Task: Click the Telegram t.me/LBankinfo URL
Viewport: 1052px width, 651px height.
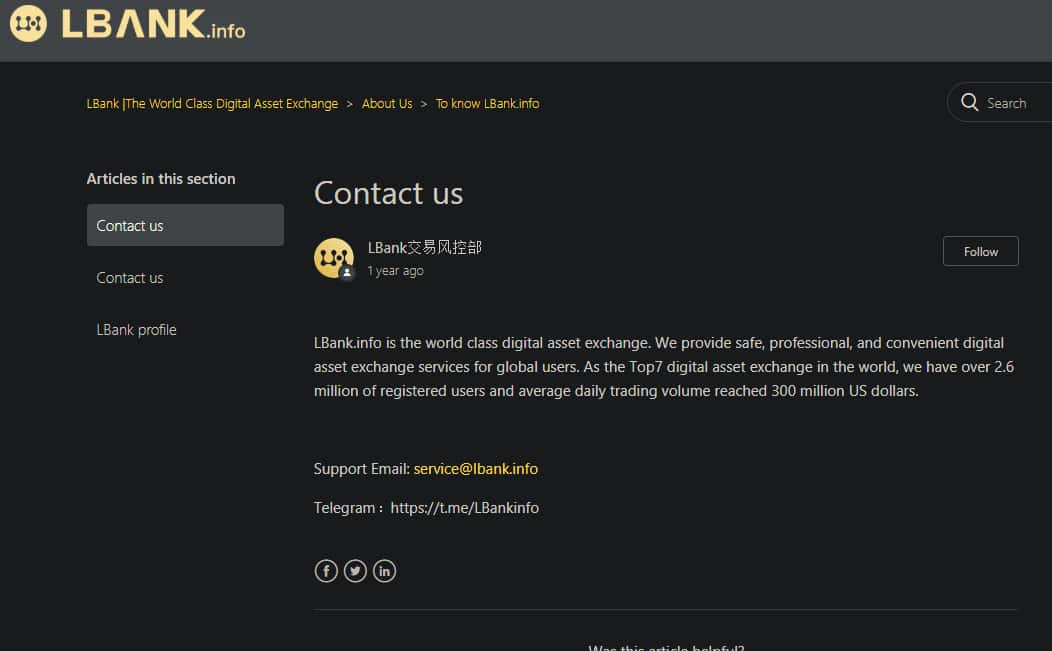Action: coord(464,507)
